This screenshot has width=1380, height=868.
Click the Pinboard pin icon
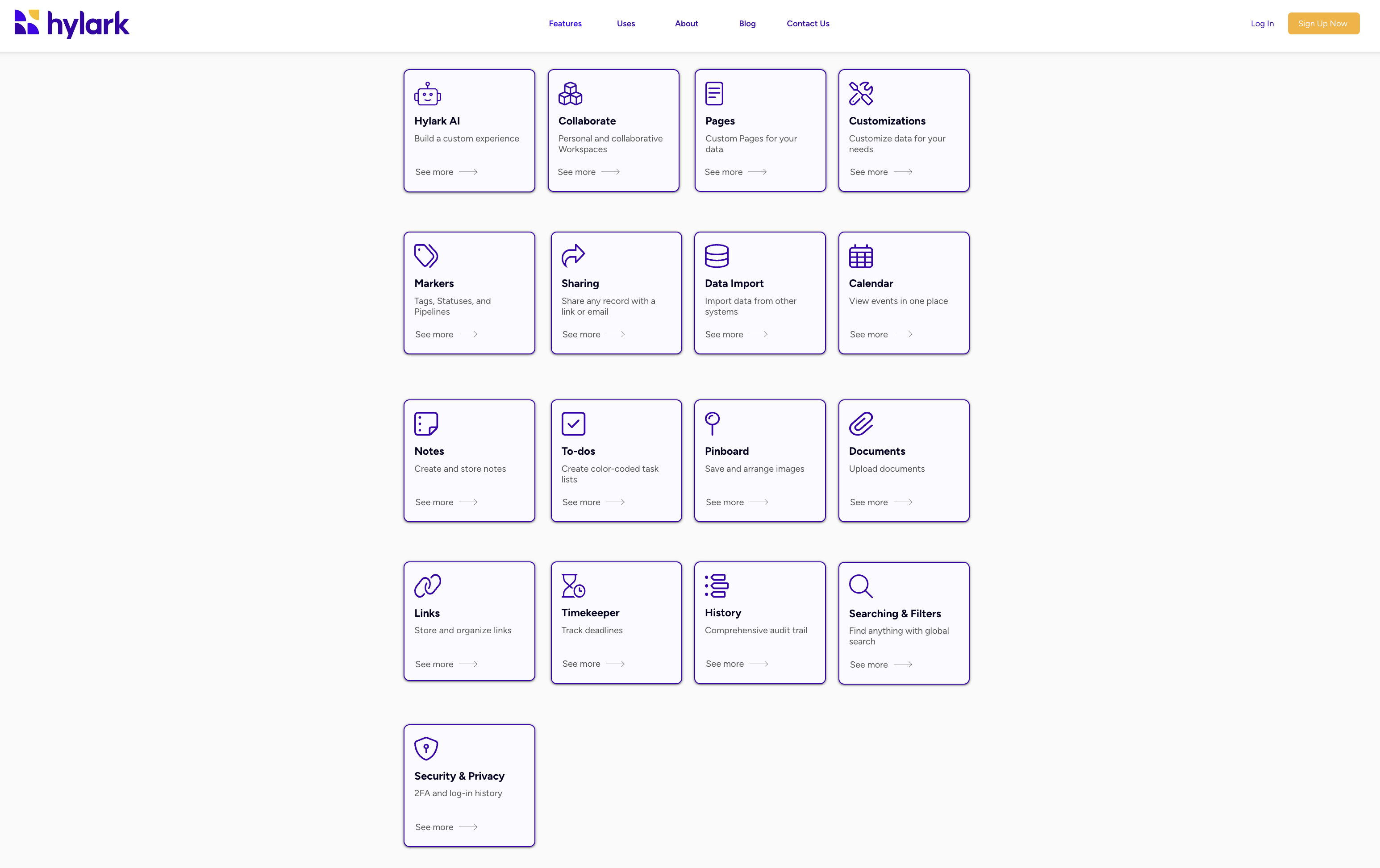[713, 424]
